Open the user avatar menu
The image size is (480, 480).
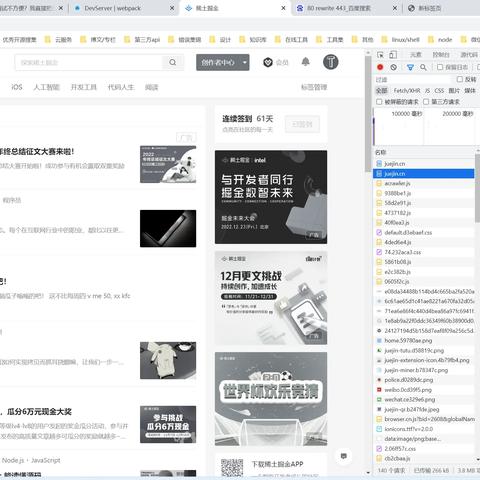click(x=331, y=62)
